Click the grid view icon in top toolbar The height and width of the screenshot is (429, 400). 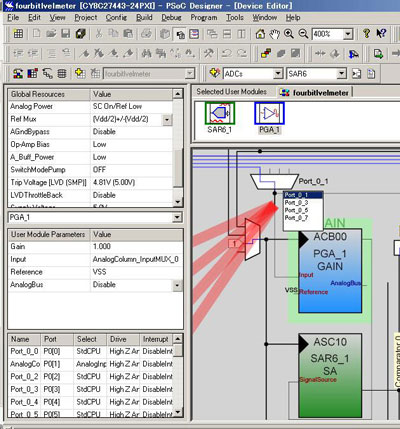tap(18, 34)
